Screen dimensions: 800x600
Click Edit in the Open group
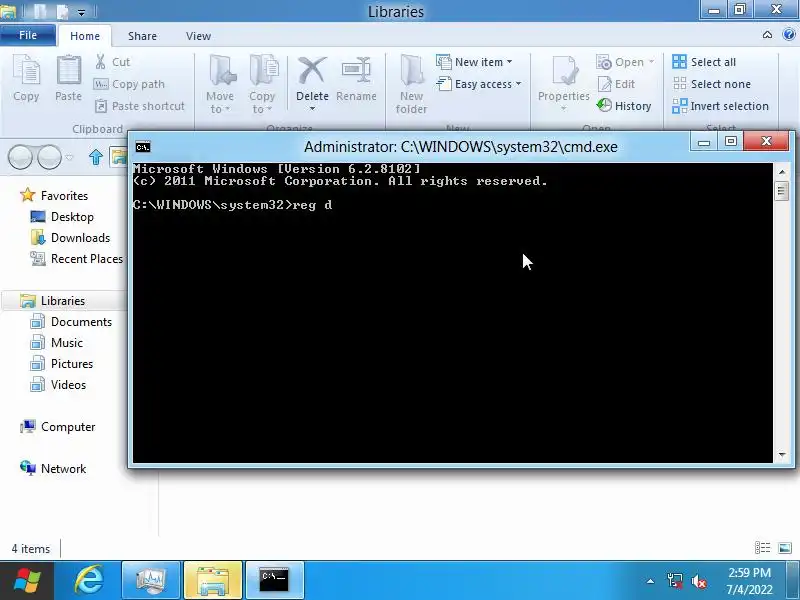click(616, 84)
